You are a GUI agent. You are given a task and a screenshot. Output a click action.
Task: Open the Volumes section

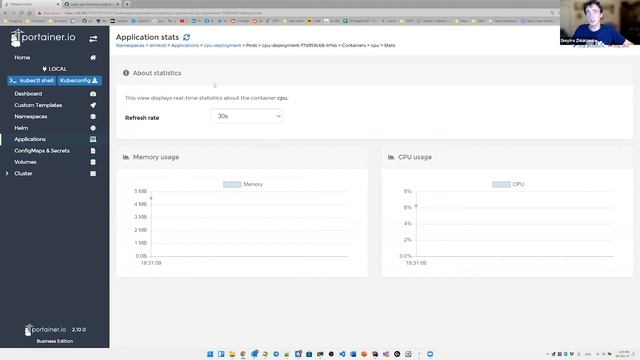click(x=25, y=162)
